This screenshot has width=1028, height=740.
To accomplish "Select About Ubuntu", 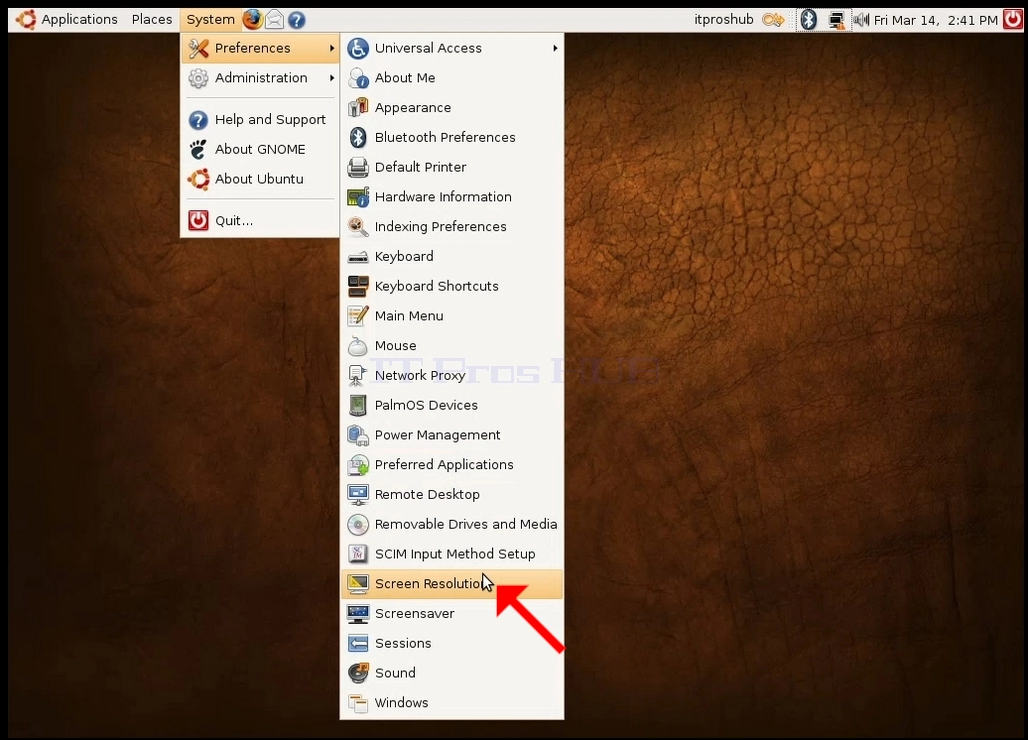I will pyautogui.click(x=260, y=179).
